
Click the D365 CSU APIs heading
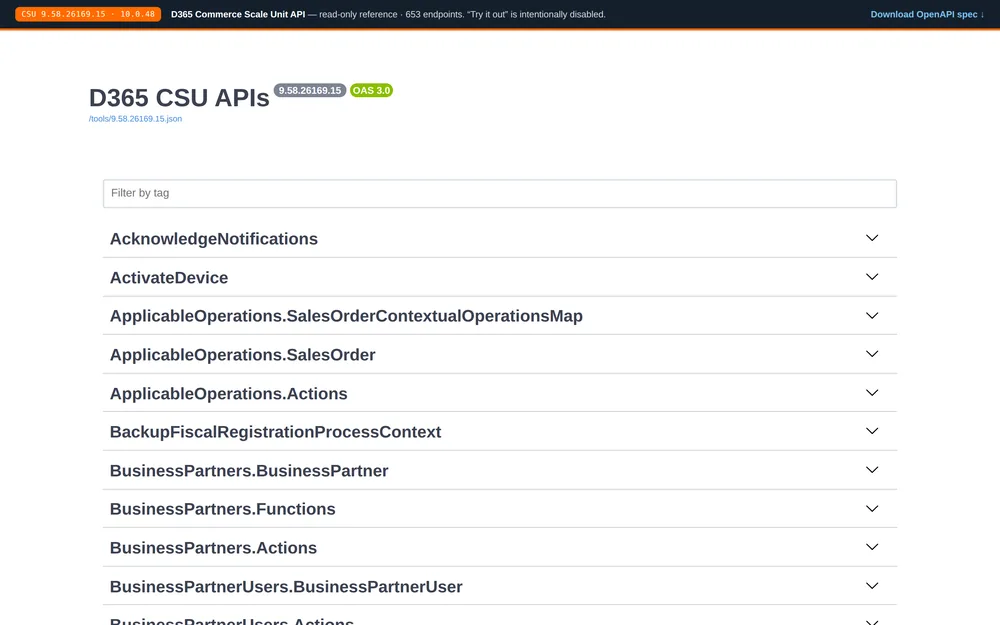tap(179, 98)
